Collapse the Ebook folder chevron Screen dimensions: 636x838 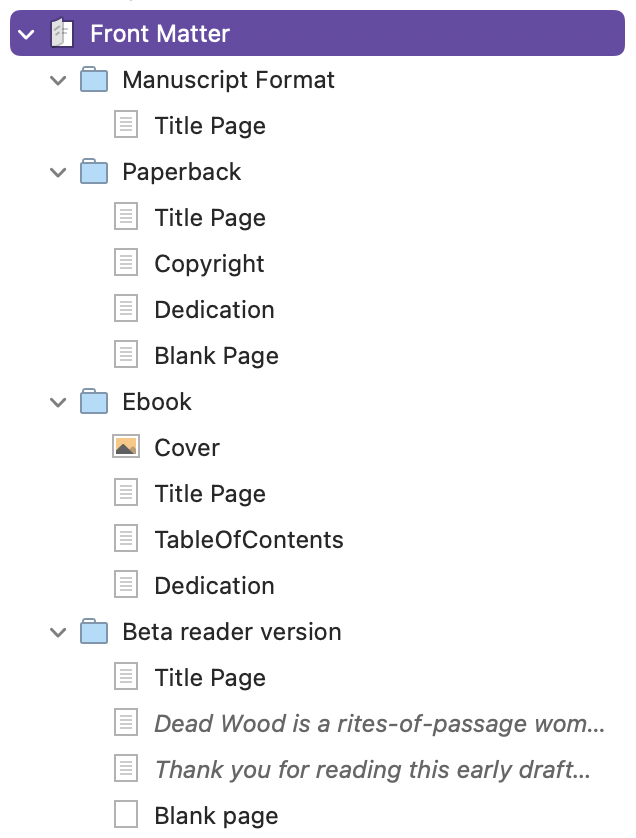click(58, 402)
